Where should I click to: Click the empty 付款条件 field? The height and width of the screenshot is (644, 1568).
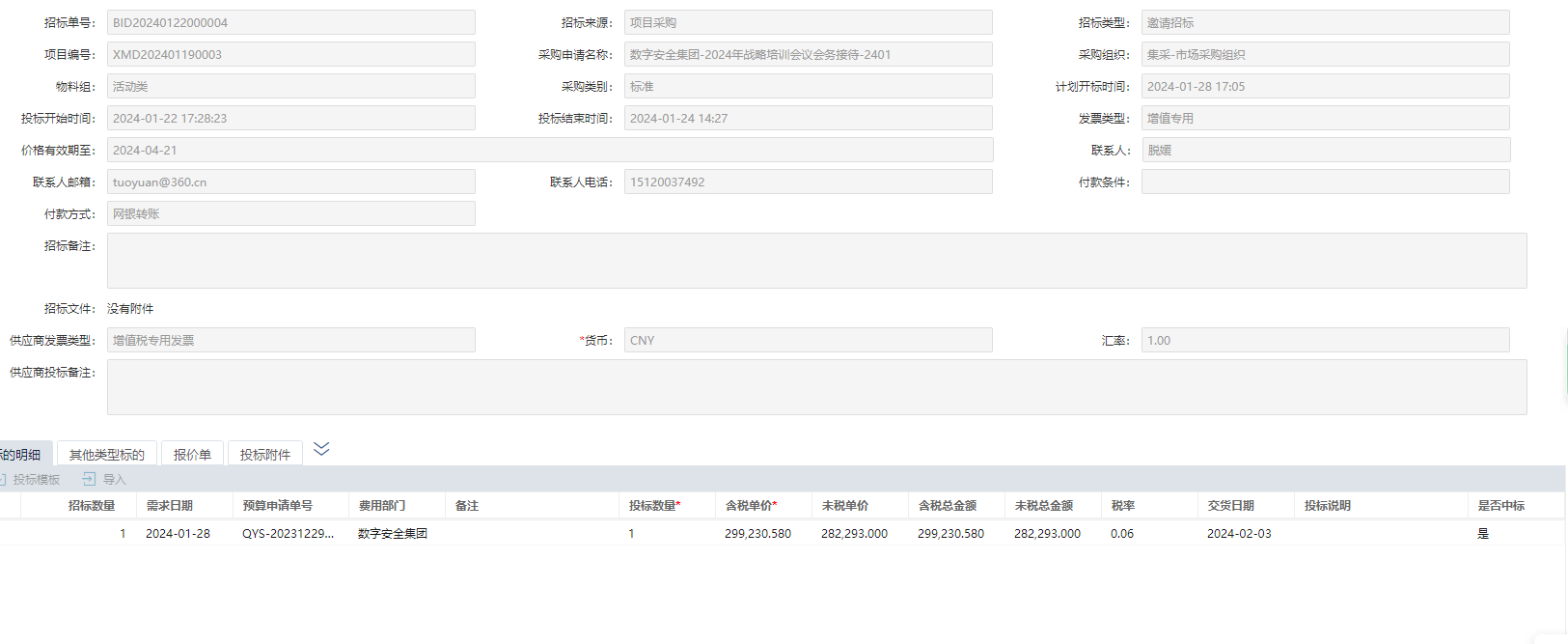(1325, 182)
